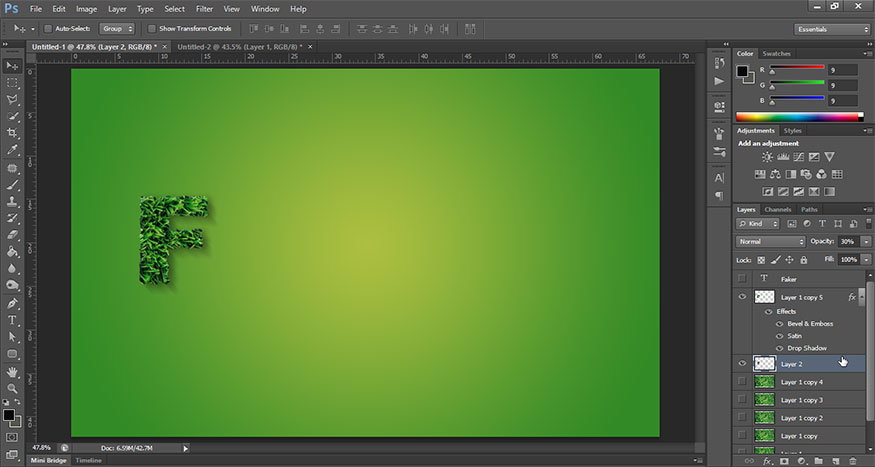Viewport: 875px width, 467px height.
Task: Select the Crop tool
Action: pos(12,133)
